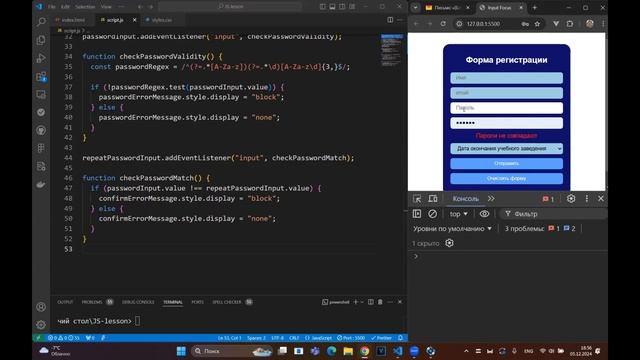Switch to the OUTPUT panel tab
Screen dimensions: 640x360
[65, 302]
